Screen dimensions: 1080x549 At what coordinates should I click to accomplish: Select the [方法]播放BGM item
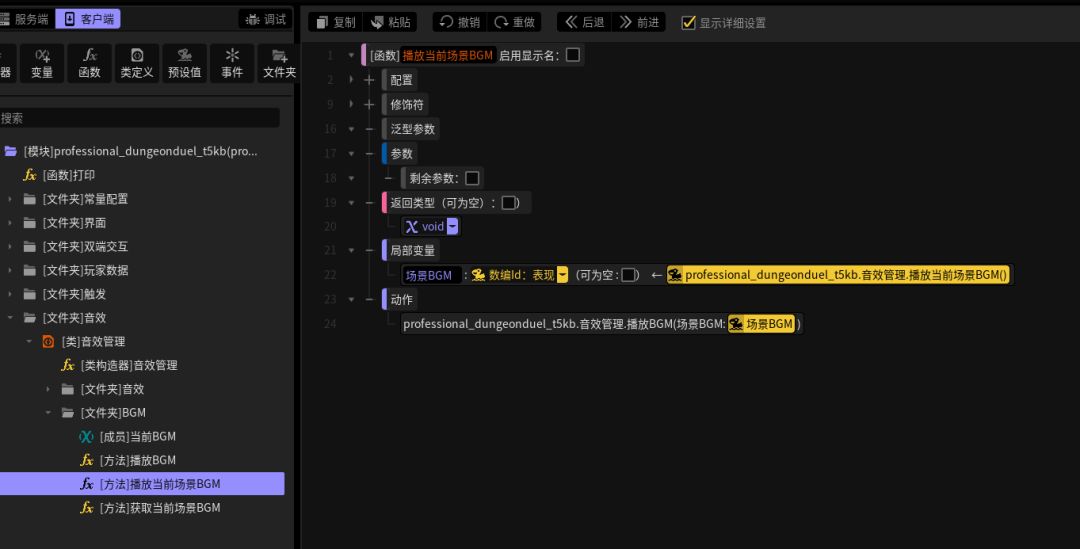tap(137, 460)
